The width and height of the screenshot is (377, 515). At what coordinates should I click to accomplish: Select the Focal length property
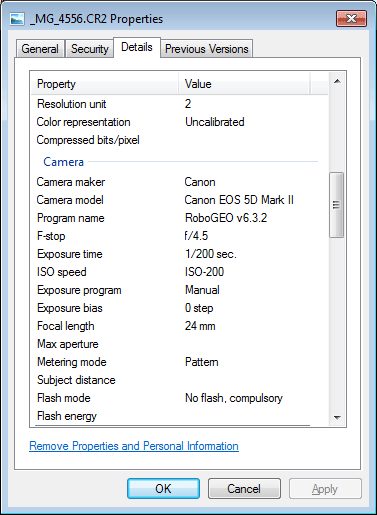coord(66,326)
